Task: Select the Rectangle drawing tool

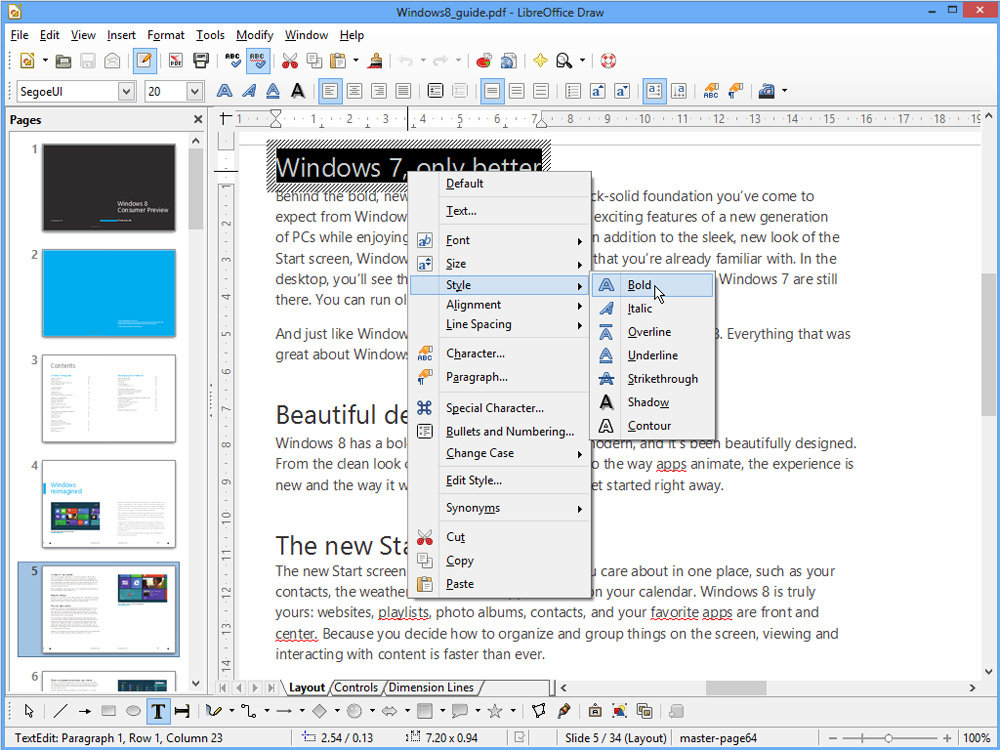Action: [108, 711]
